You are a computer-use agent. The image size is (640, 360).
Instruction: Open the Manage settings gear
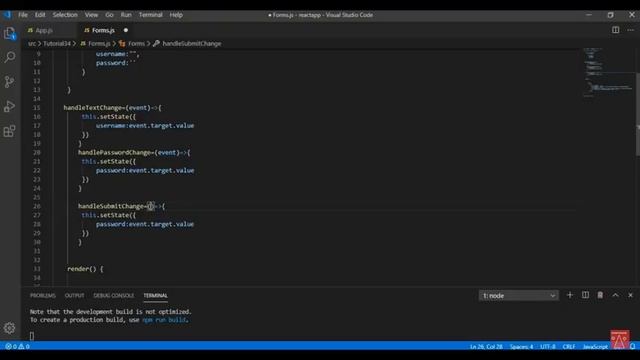coord(9,327)
